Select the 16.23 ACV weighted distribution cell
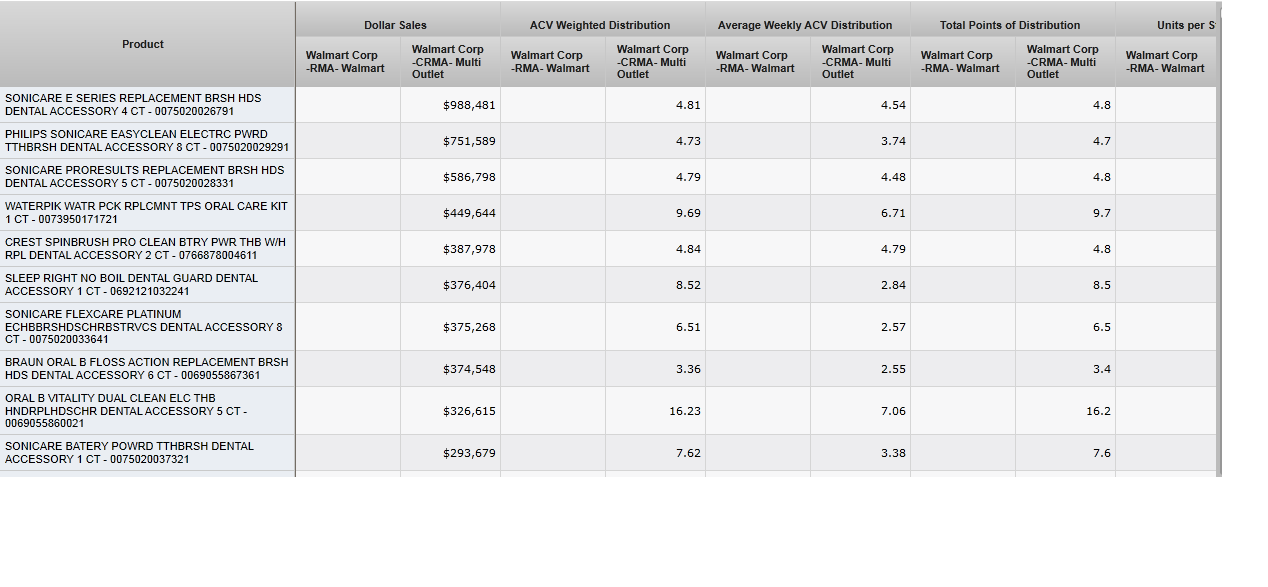 point(685,411)
